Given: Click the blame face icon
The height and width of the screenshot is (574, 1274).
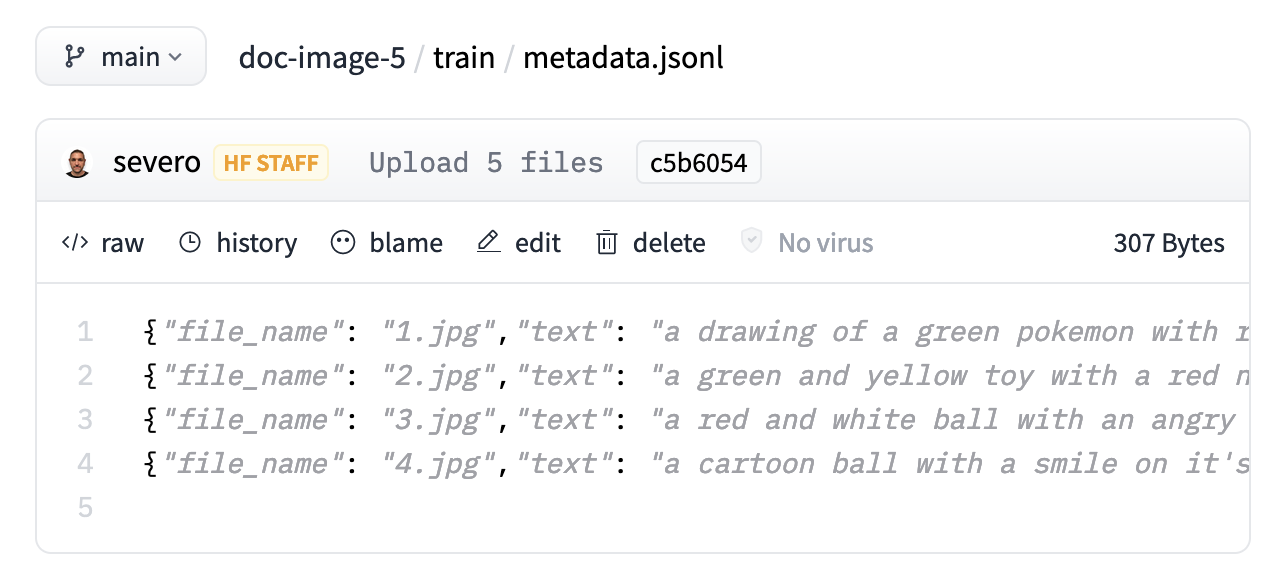Looking at the screenshot, I should coord(343,243).
